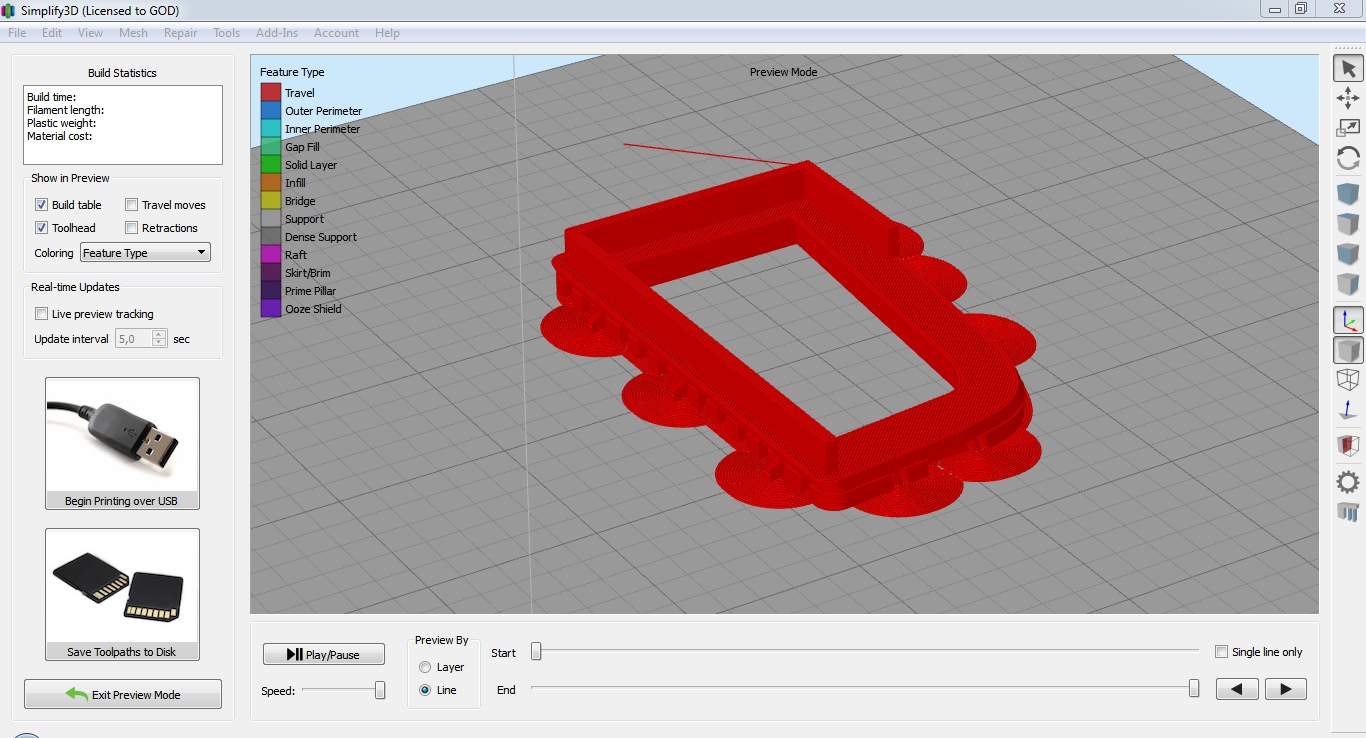
Task: Select the arrow selection tool
Action: pos(1348,68)
